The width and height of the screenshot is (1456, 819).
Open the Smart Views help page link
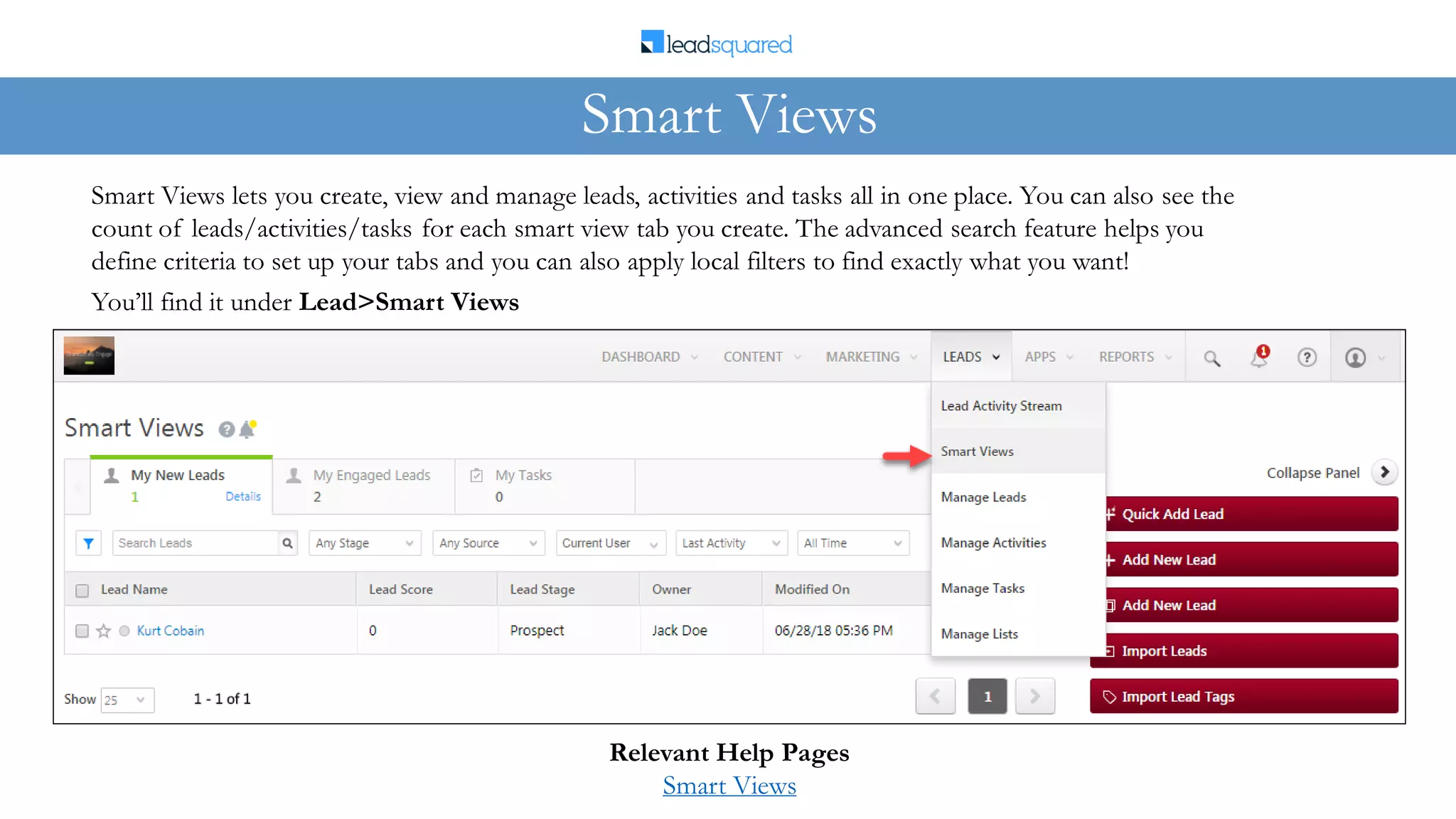point(729,786)
